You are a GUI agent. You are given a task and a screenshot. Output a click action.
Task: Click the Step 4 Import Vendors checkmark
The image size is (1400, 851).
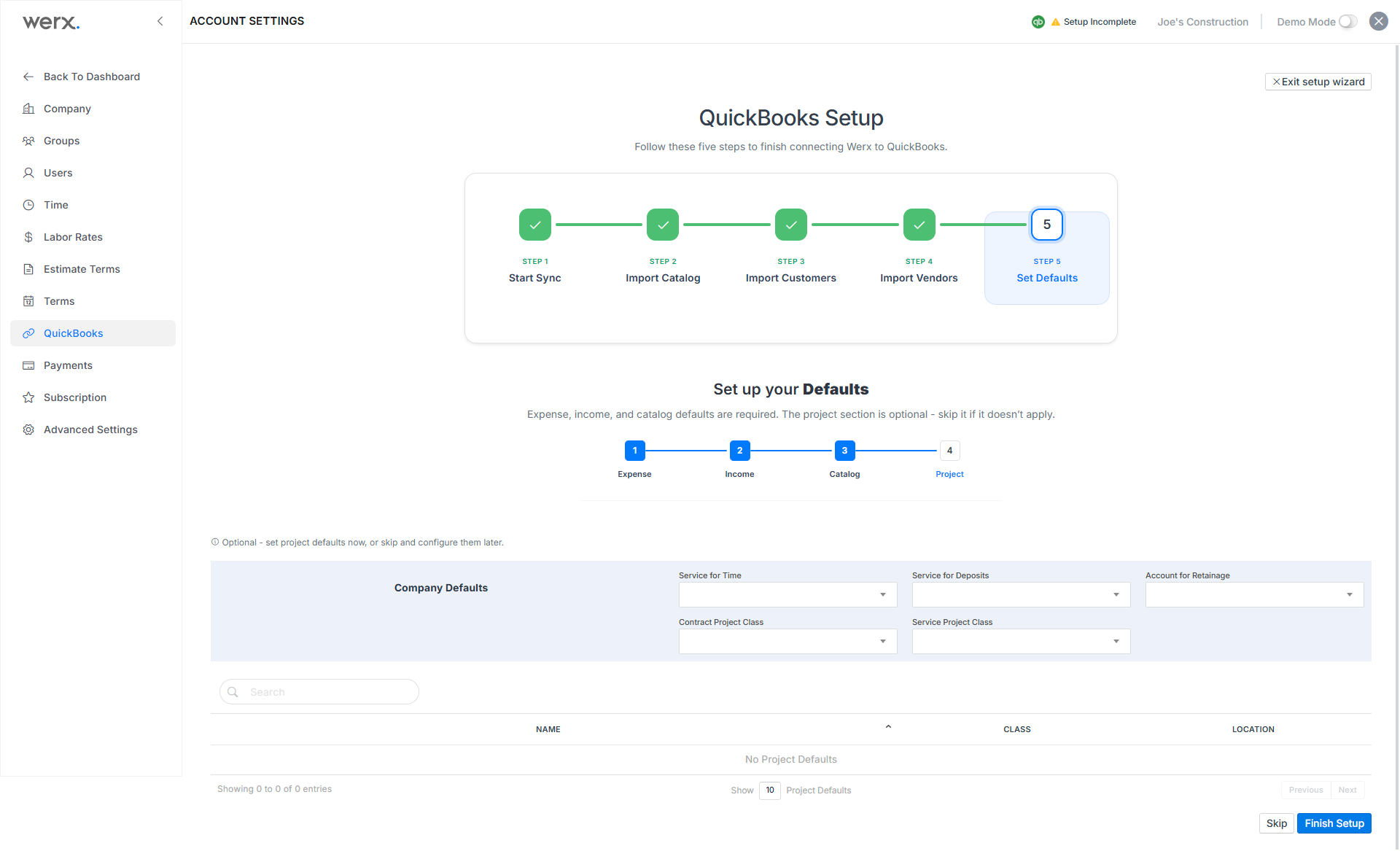919,225
